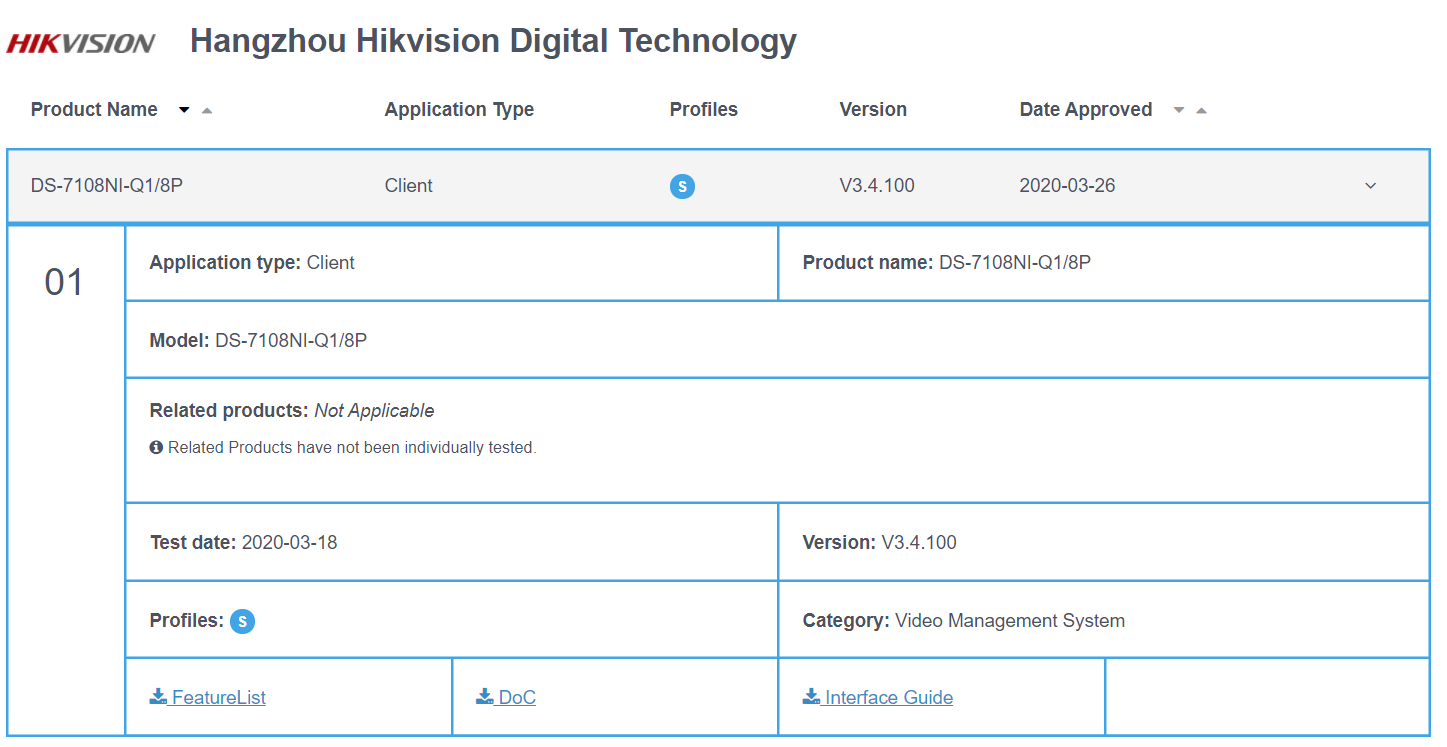
Task: Click Test date: 2020-03-18
Action: (244, 543)
